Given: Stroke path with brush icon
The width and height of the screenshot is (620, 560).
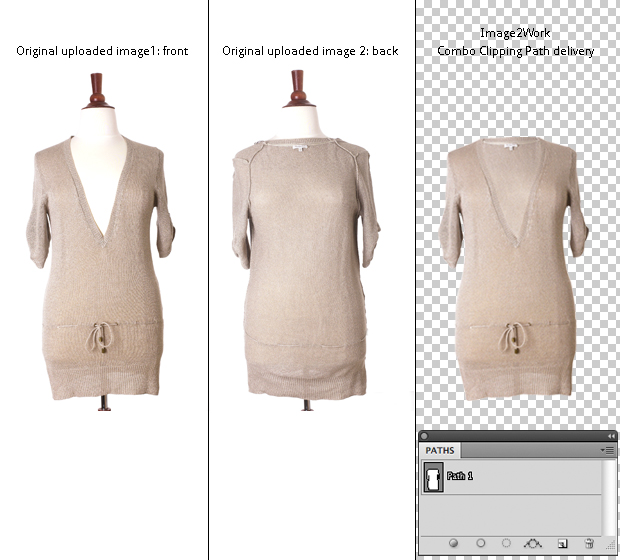Looking at the screenshot, I should [480, 543].
